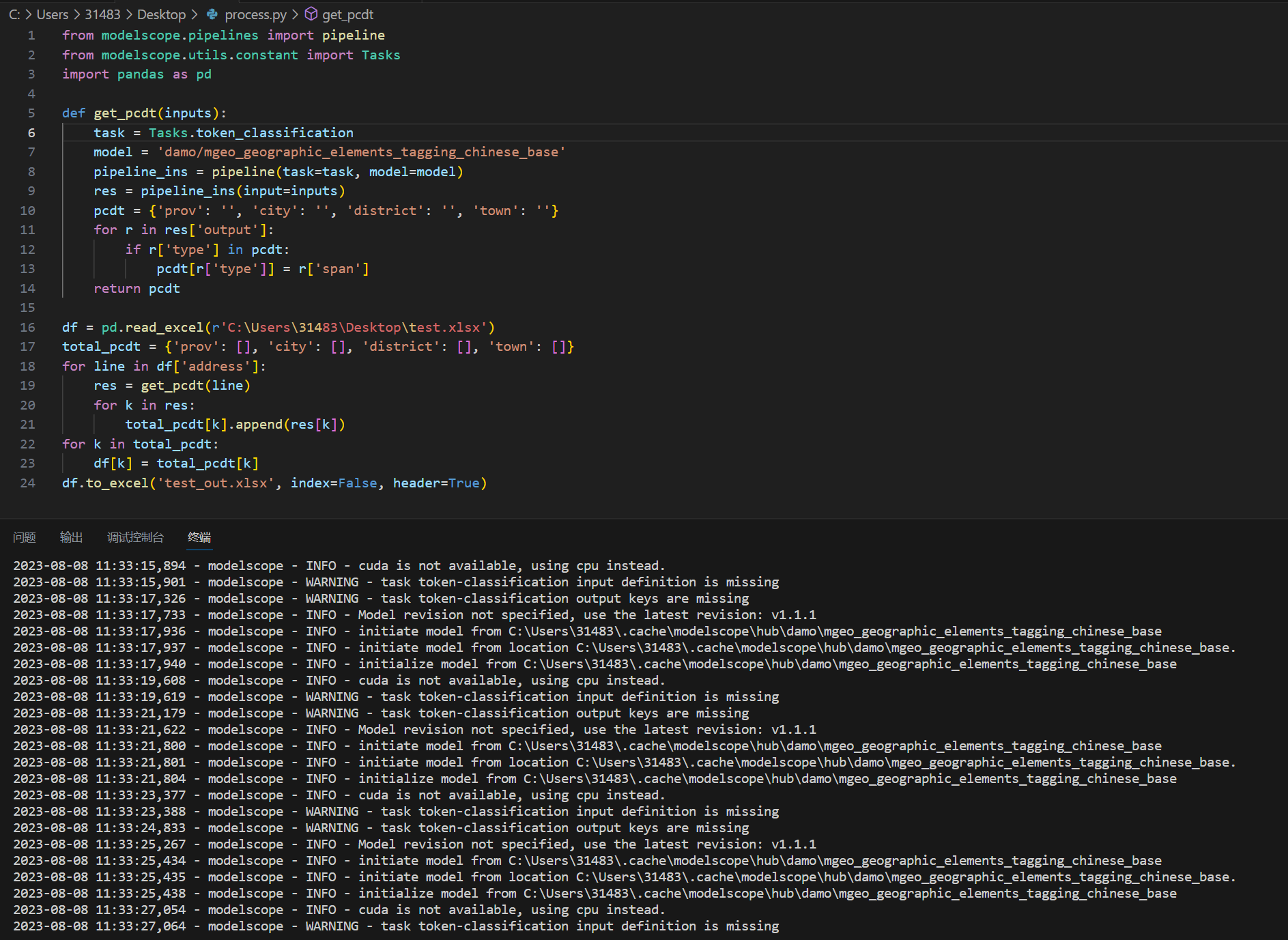Click line number 10 in gutter

(x=27, y=211)
